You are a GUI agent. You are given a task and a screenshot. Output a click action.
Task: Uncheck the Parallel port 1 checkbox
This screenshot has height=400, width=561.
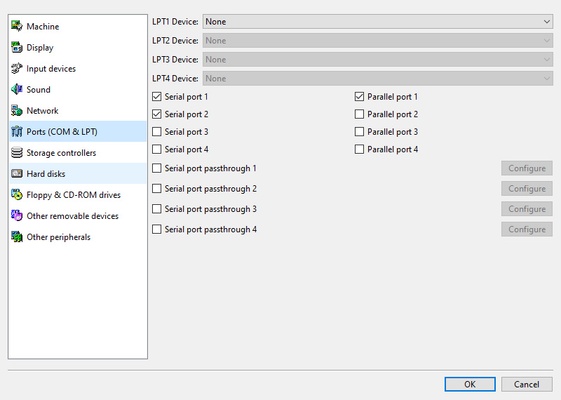point(359,97)
